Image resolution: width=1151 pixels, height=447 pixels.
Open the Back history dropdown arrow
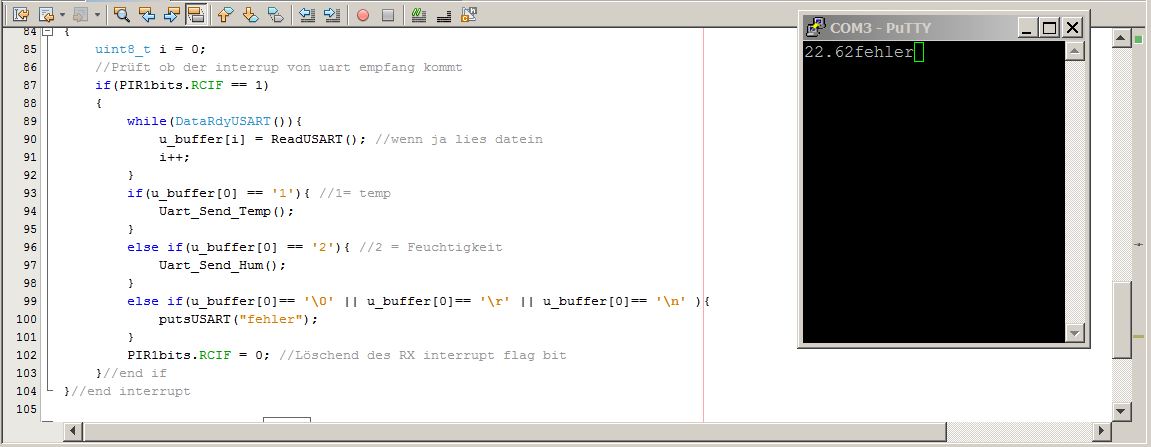(x=62, y=14)
